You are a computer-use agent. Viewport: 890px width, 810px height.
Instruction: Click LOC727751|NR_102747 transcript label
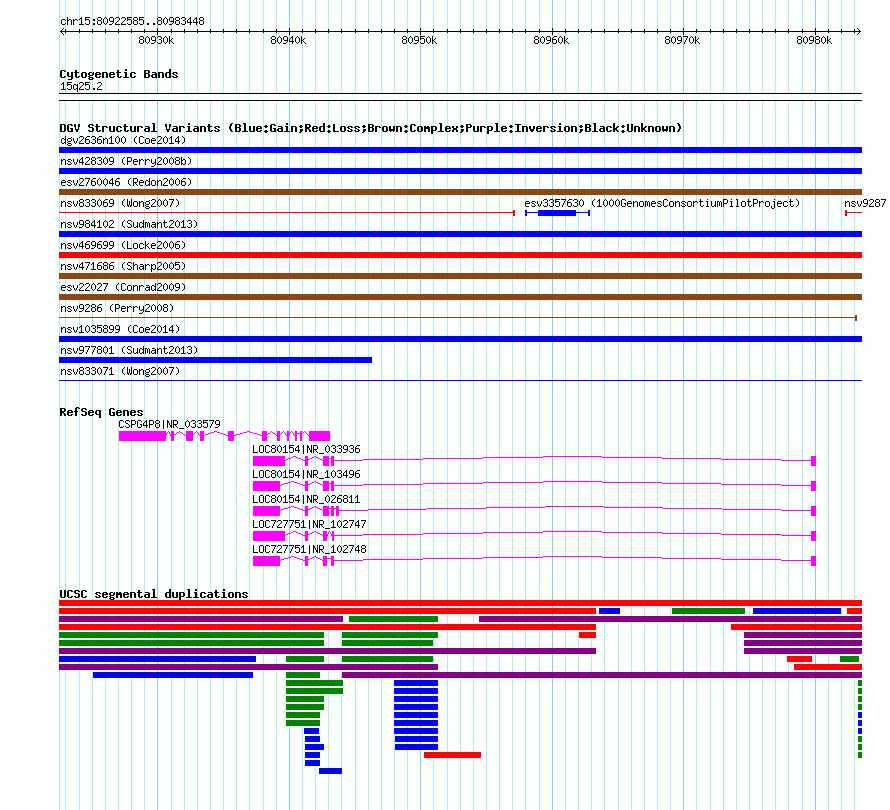point(309,524)
